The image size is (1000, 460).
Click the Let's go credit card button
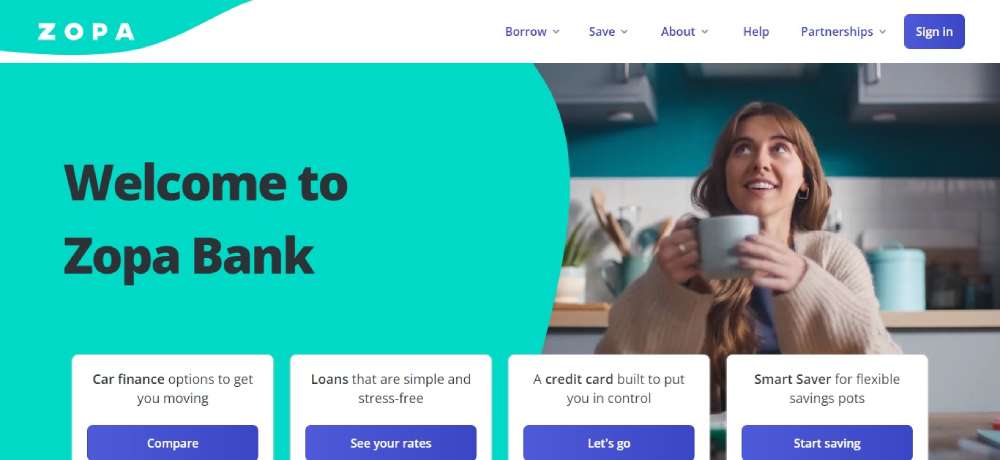point(609,443)
